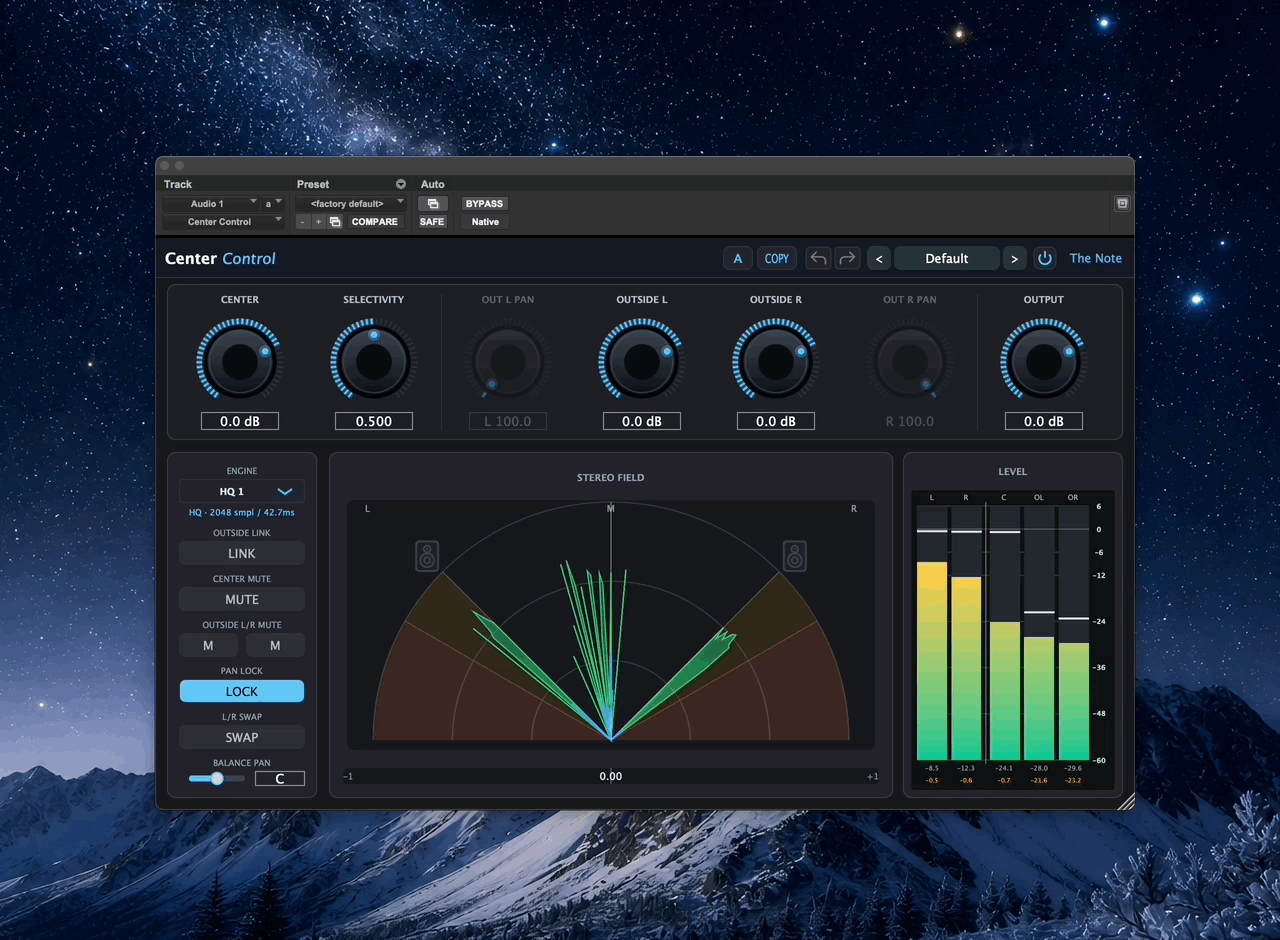The width and height of the screenshot is (1280, 940).
Task: Click the undo arrow icon
Action: (818, 259)
